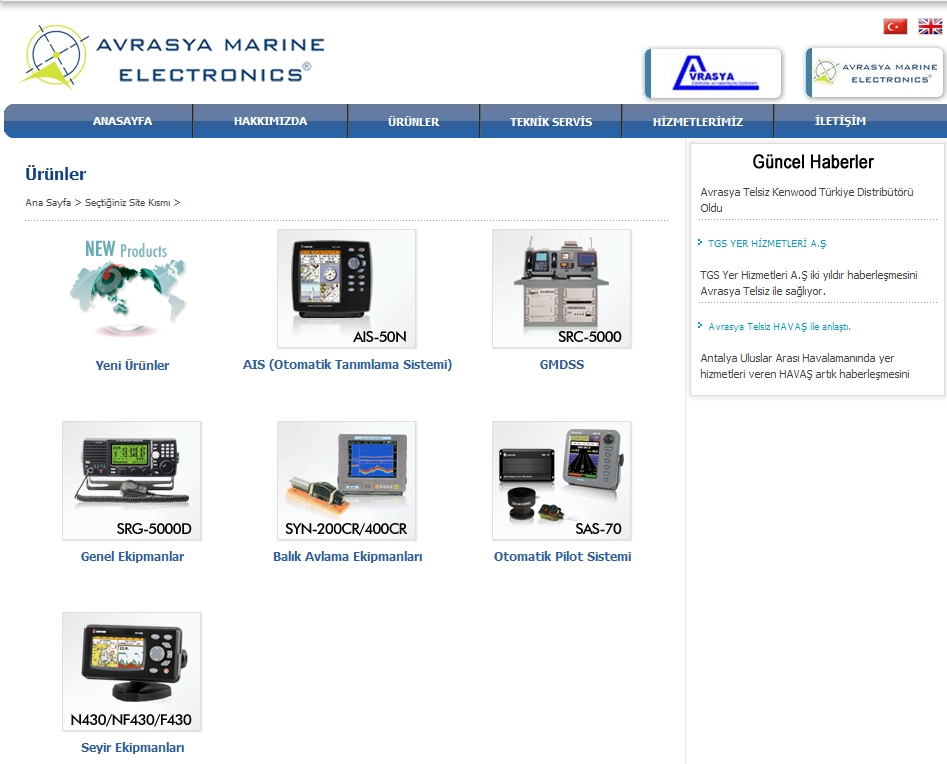Open the Otomatik Pilot Sistemi link

click(x=562, y=557)
